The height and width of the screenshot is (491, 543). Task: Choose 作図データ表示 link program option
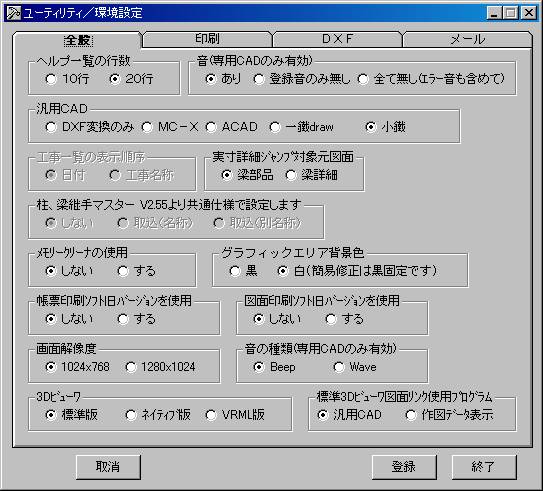point(449,414)
